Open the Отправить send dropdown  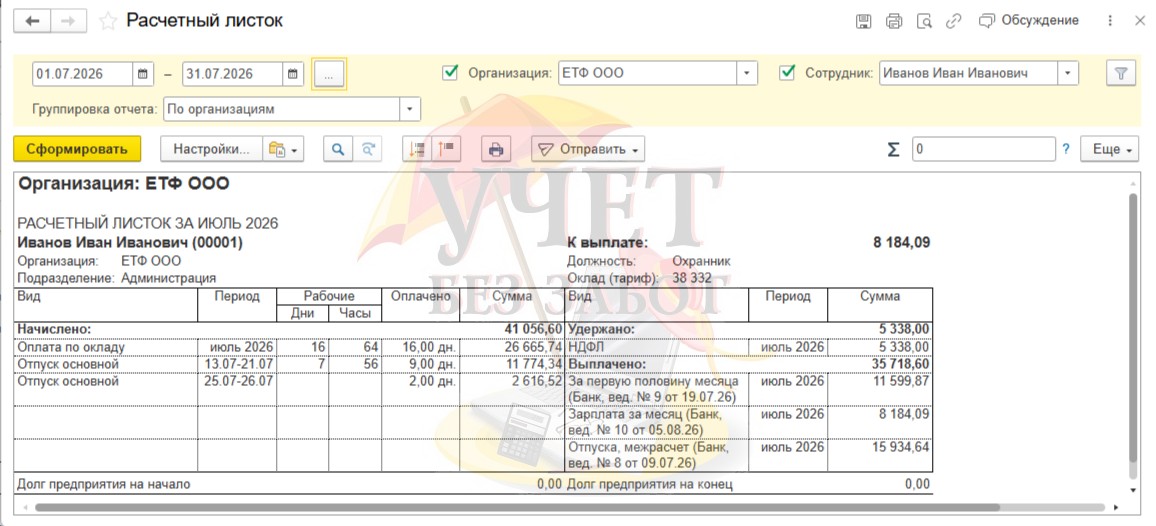point(588,149)
